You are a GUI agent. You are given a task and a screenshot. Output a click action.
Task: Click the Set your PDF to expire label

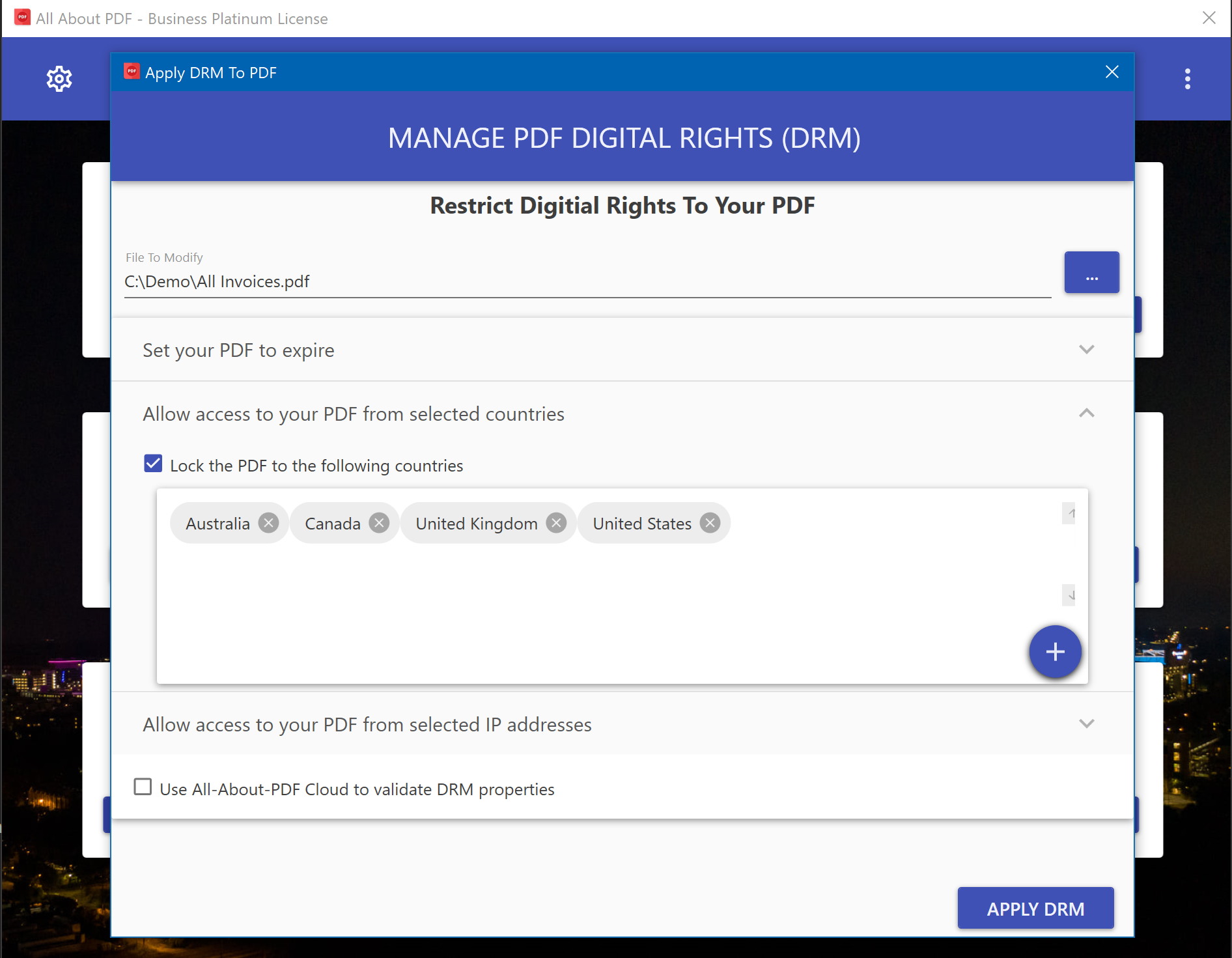tap(238, 350)
